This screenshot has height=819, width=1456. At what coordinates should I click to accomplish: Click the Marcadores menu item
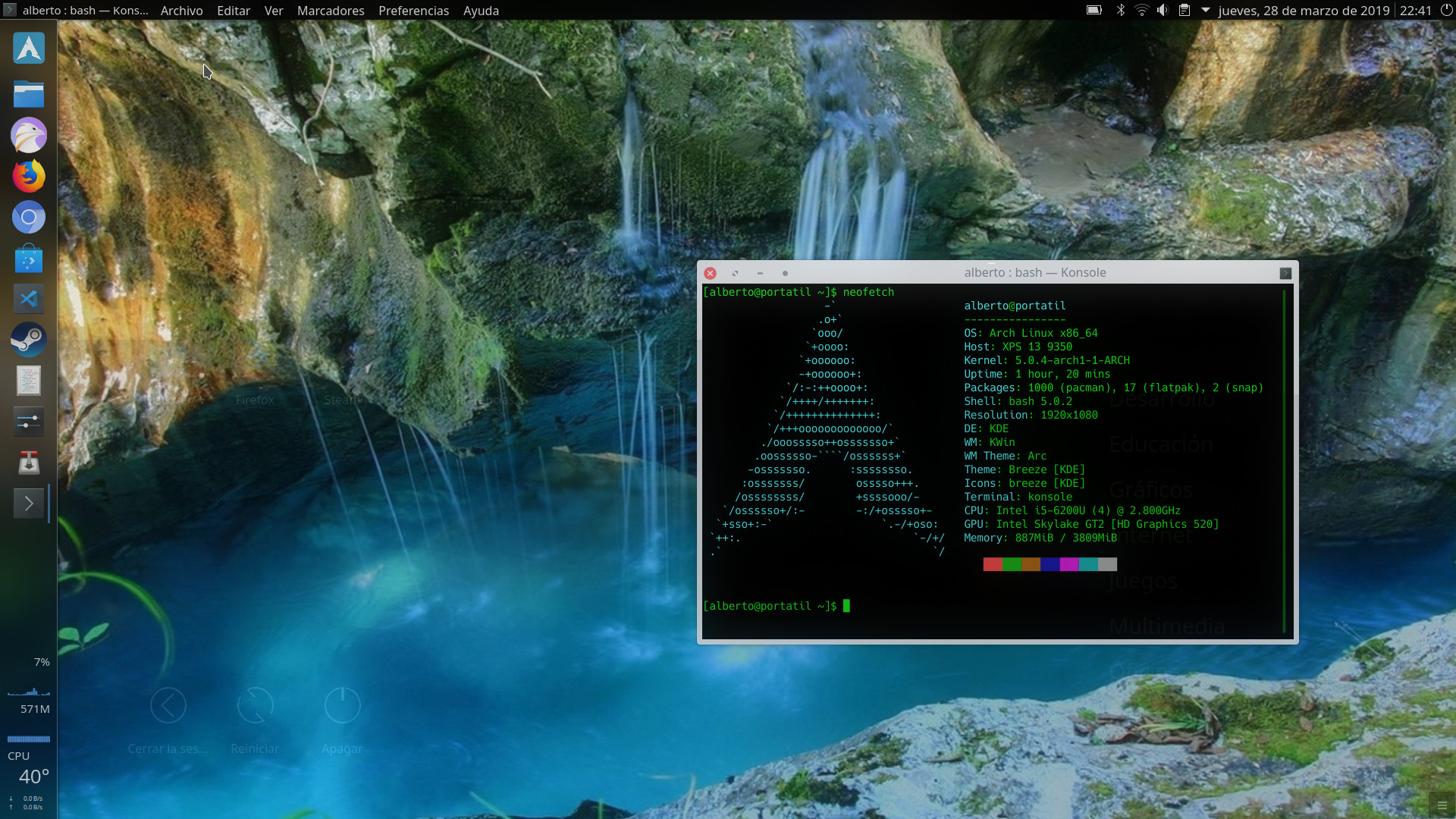point(331,11)
